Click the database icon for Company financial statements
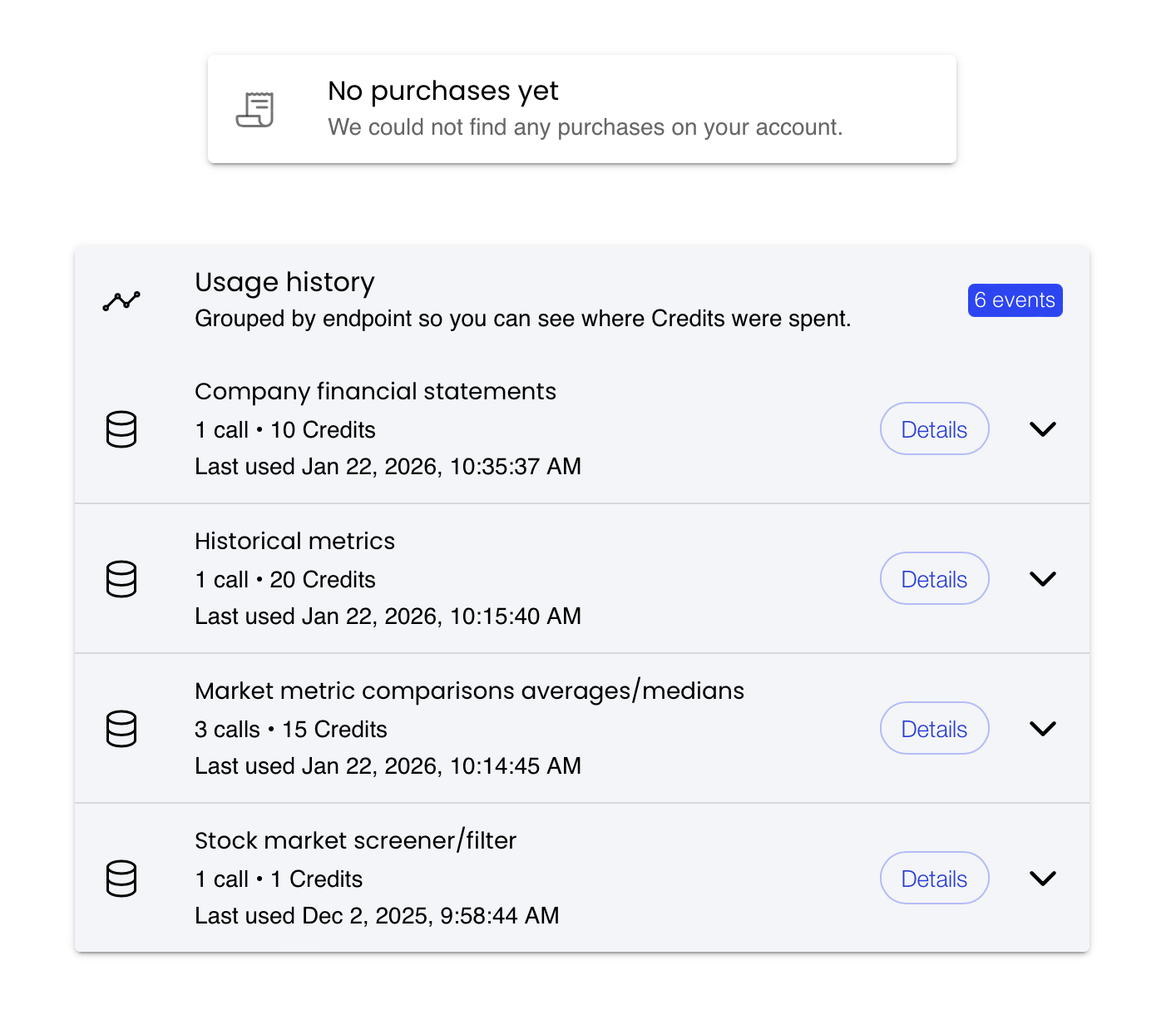This screenshot has width=1176, height=1025. 121,429
